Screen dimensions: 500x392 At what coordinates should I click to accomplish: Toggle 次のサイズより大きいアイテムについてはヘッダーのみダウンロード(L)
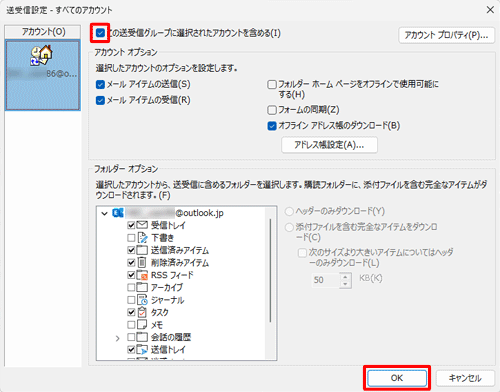pos(302,253)
